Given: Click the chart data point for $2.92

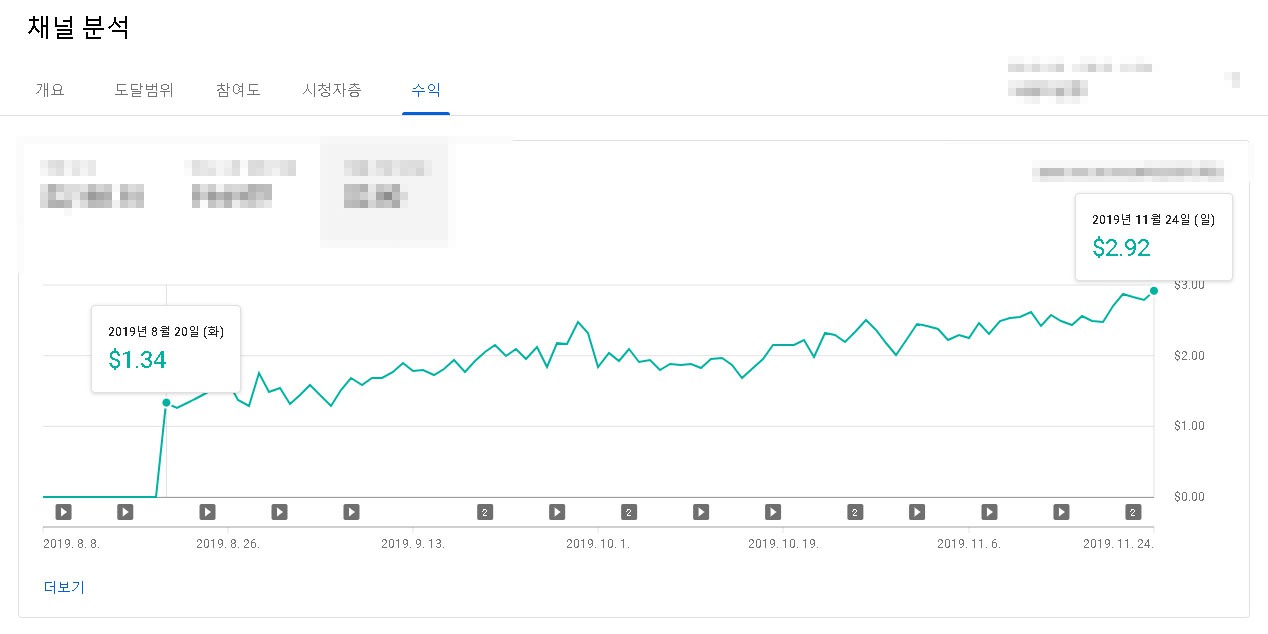Looking at the screenshot, I should [x=1154, y=290].
